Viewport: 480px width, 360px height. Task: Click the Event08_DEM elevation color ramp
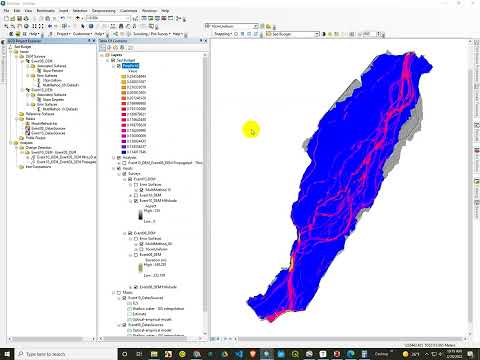pos(141,268)
